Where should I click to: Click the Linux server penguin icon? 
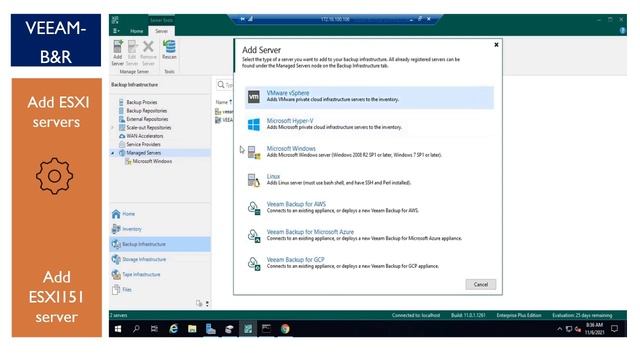click(x=253, y=180)
